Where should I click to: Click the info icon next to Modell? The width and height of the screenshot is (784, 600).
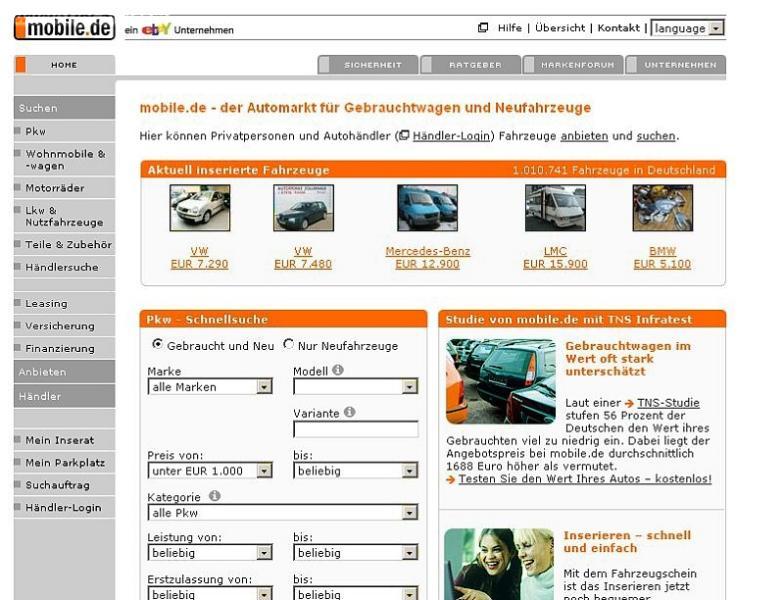click(x=338, y=371)
